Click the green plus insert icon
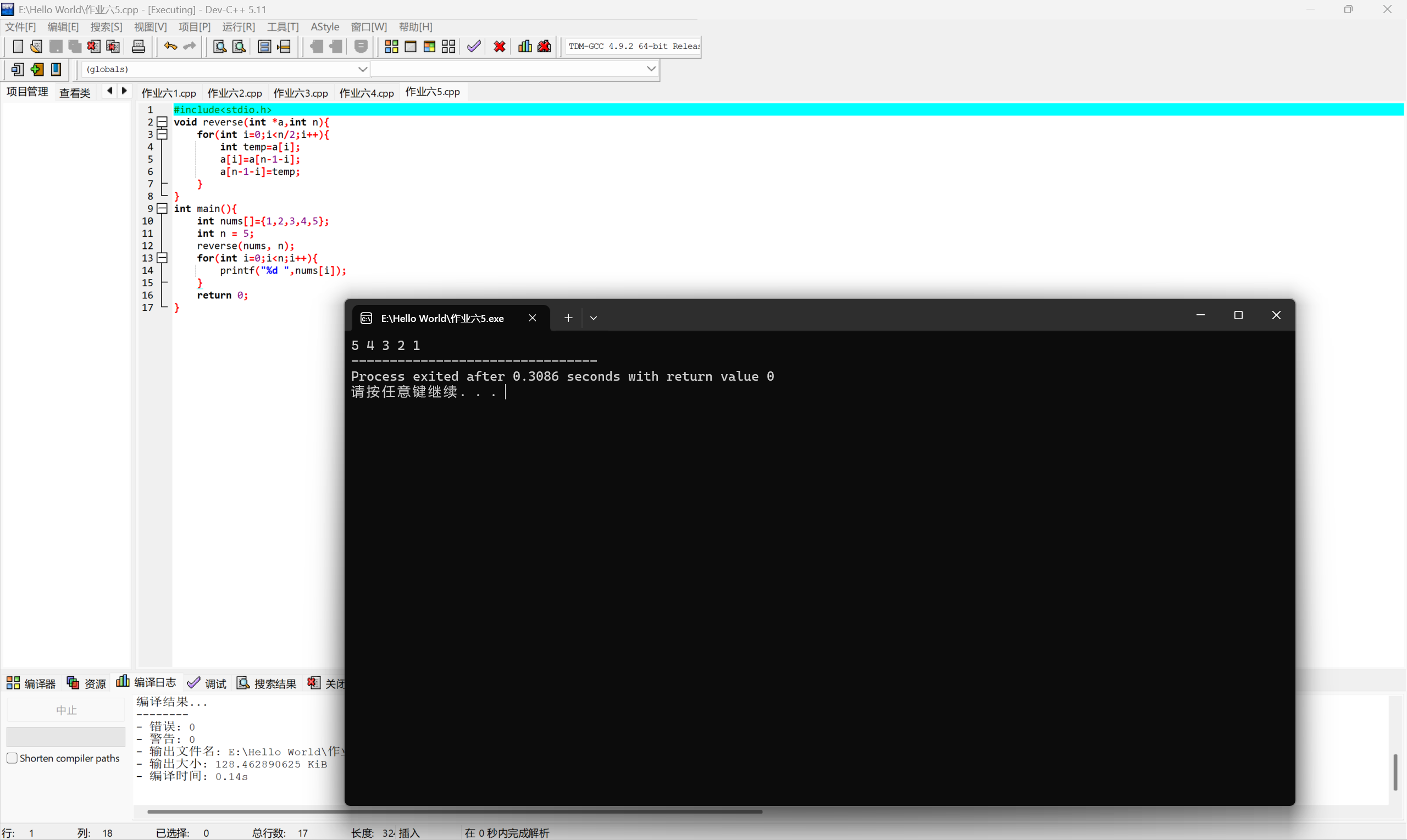1407x840 pixels. click(x=37, y=69)
